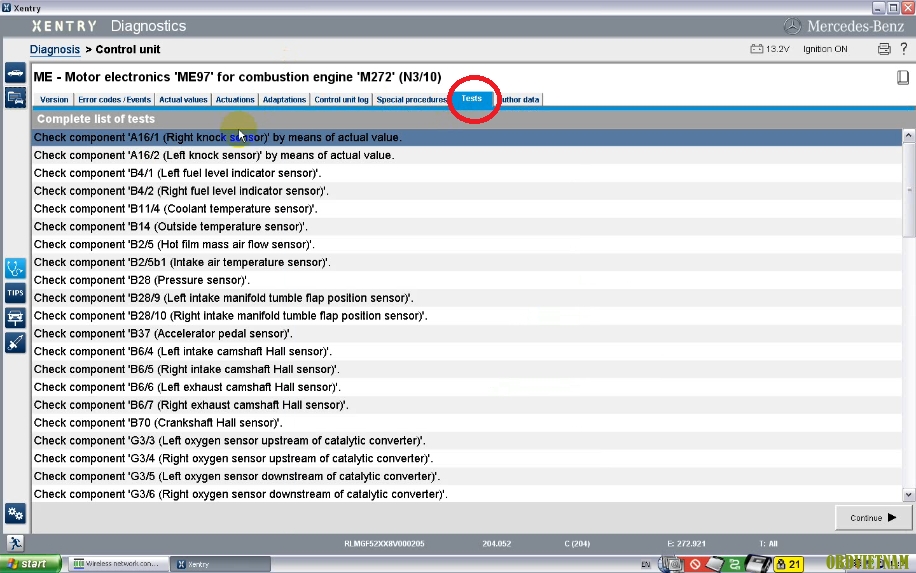The image size is (916, 573).
Task: Click the vertical scrollbar thumb
Action: 908,189
